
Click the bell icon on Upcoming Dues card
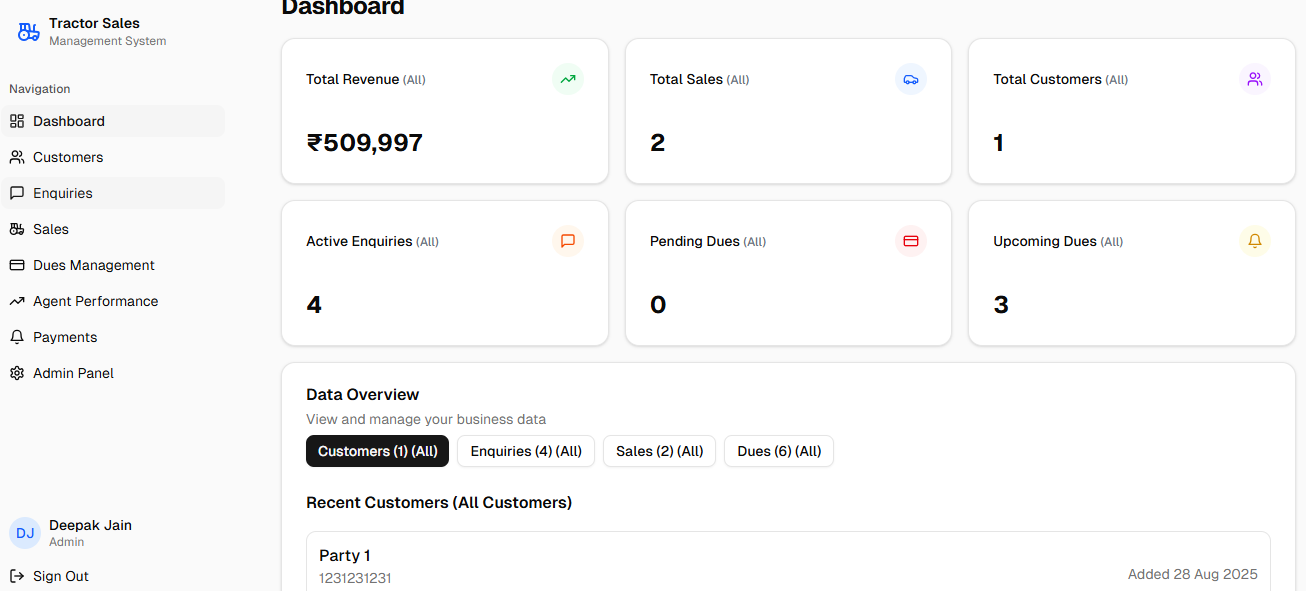[x=1254, y=241]
